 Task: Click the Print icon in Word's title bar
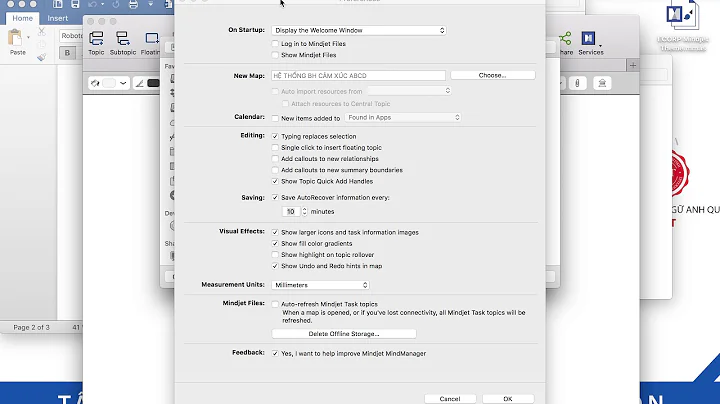click(x=134, y=5)
